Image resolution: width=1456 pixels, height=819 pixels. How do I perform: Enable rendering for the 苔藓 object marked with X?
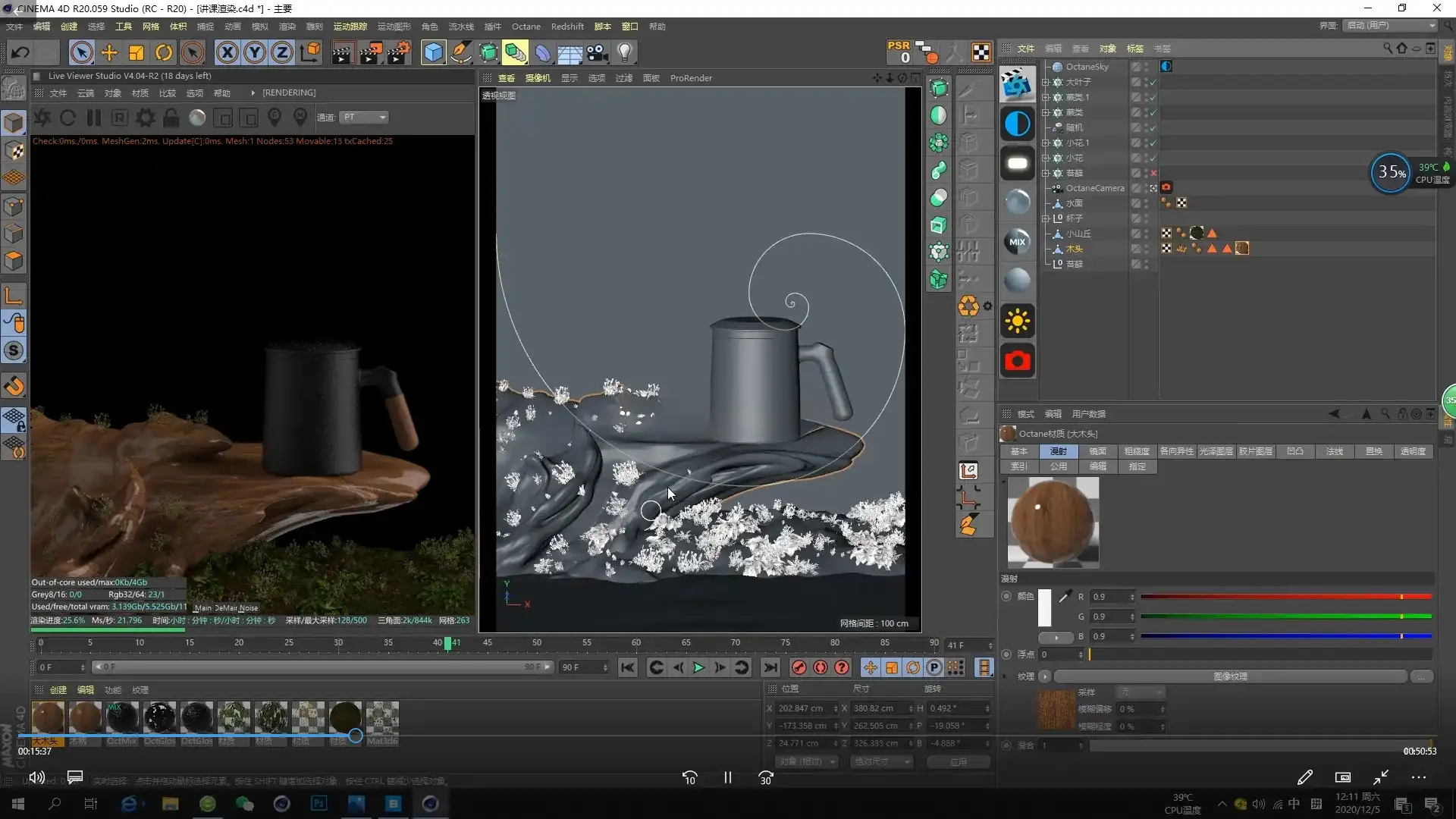[x=1153, y=173]
